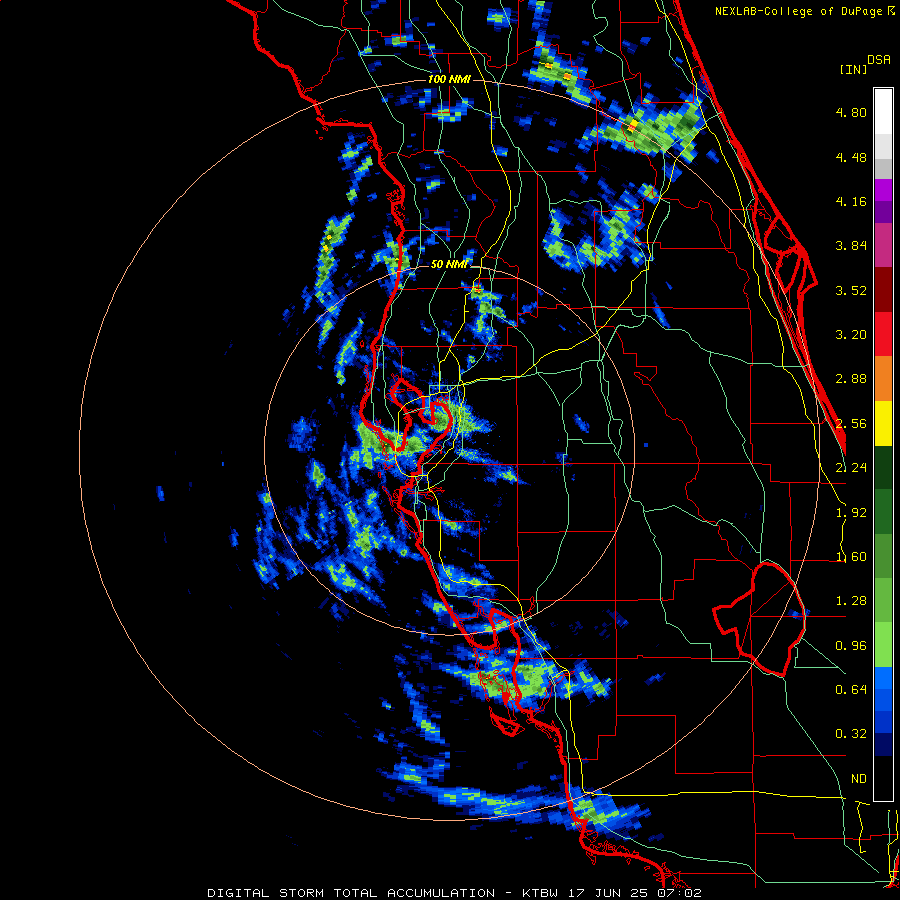The image size is (900, 900).
Task: Pick the darkest navy swatch beside 0.32
Action: click(883, 744)
